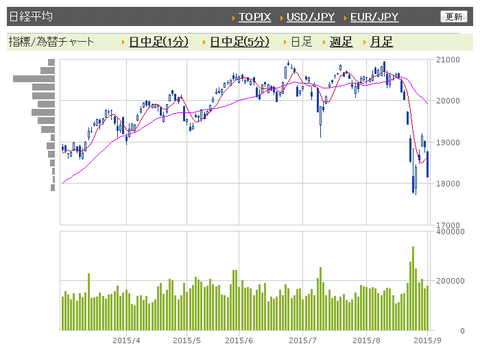480x361 pixels.
Task: Click the orange arrow beside 週足
Action: [324, 42]
